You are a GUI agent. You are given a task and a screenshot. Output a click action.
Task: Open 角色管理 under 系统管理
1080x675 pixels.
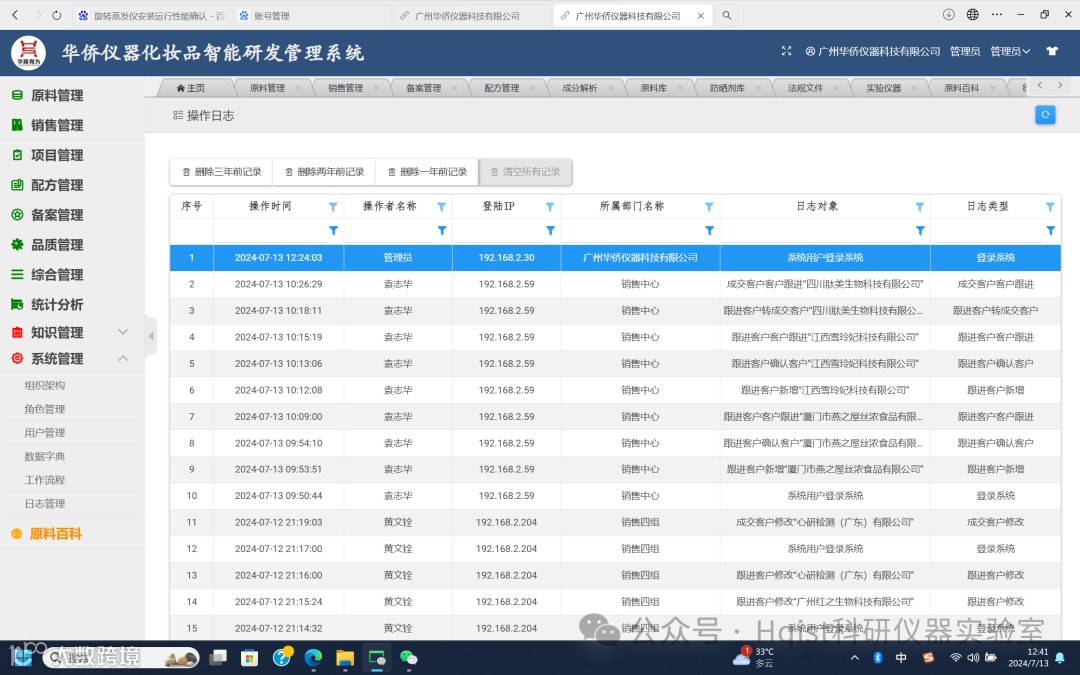click(45, 409)
